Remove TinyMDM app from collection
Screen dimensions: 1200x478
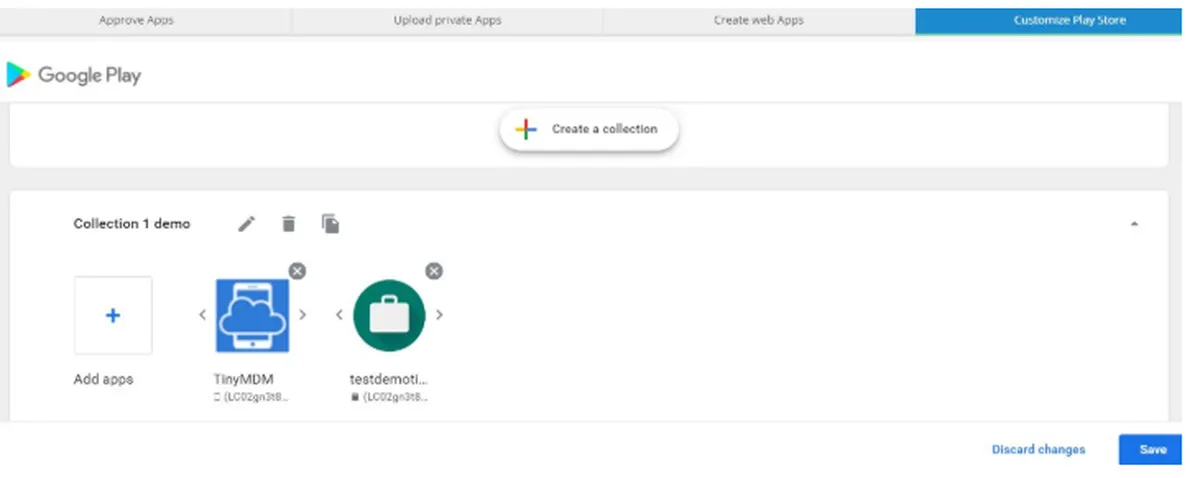(x=297, y=271)
